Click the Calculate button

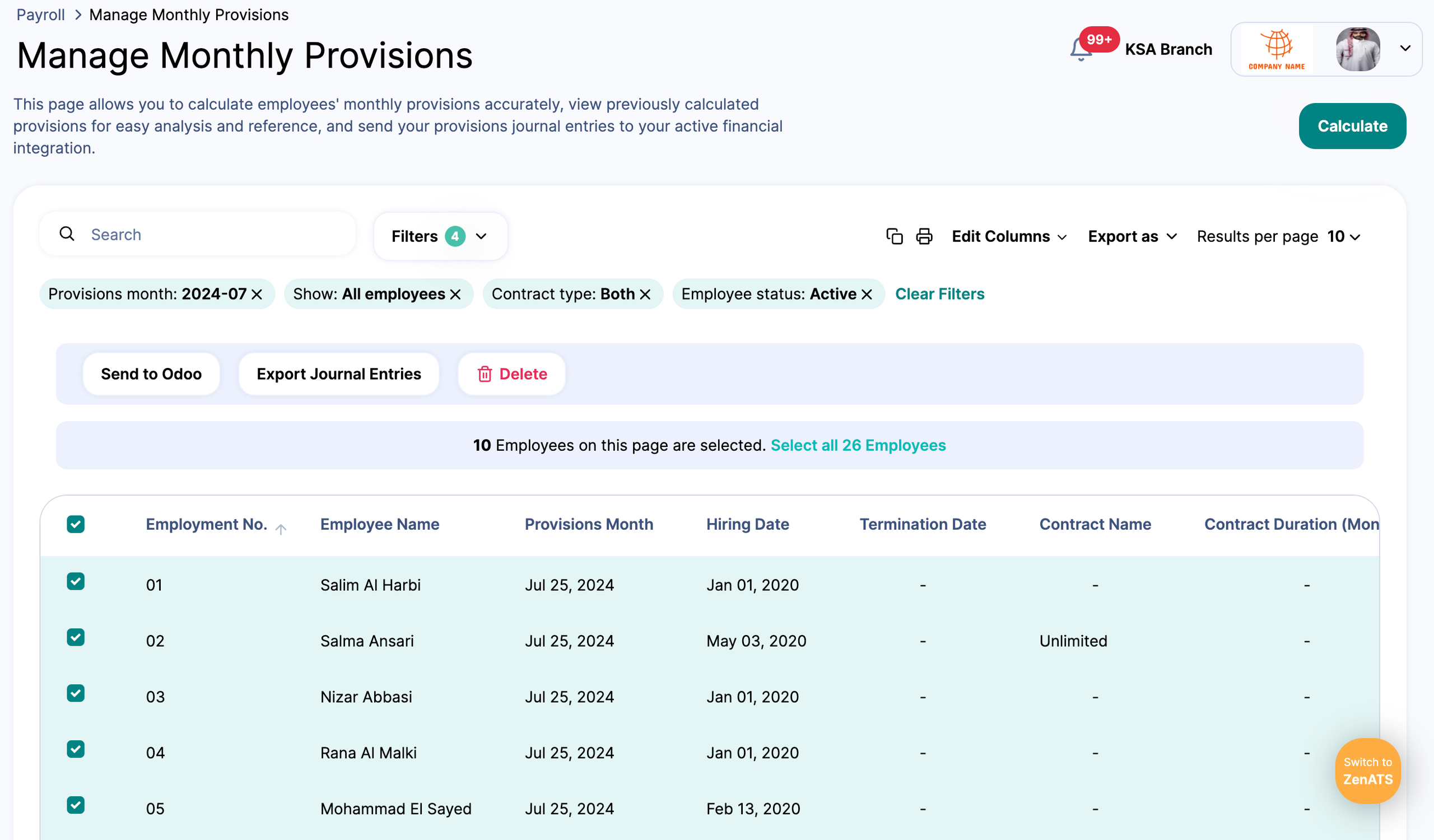1352,125
